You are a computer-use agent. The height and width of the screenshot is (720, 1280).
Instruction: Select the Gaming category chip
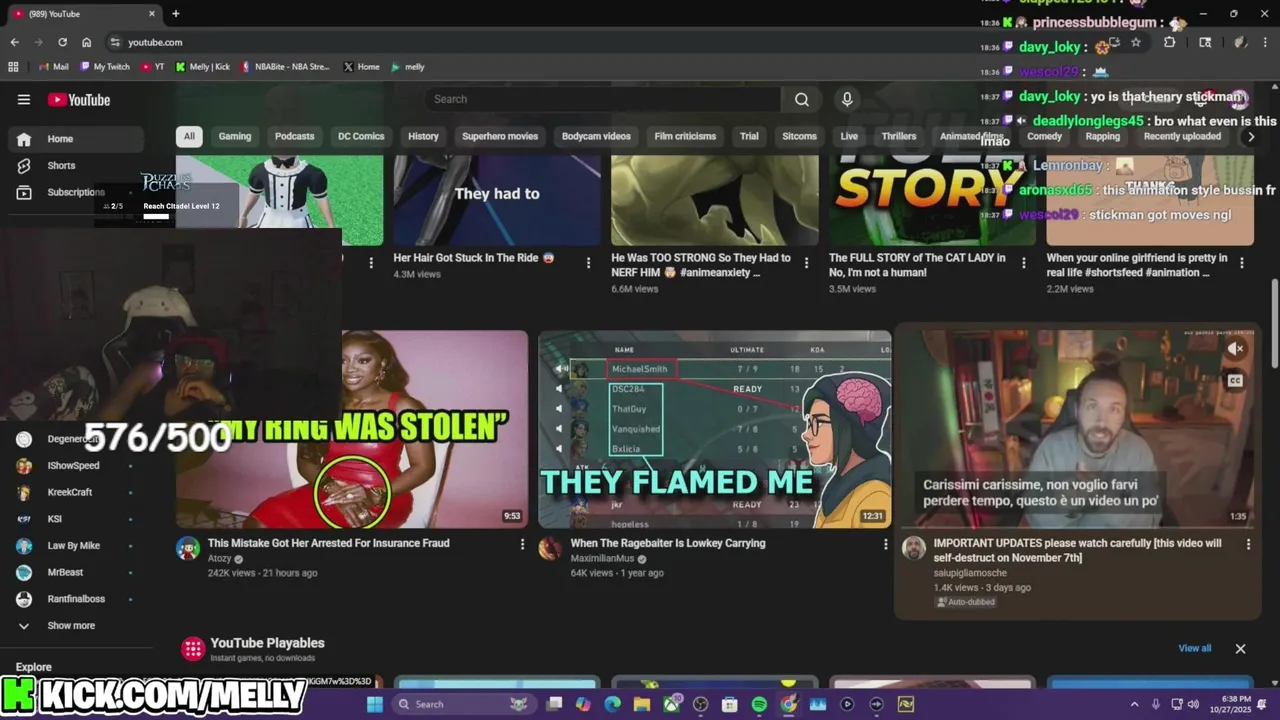coord(235,136)
